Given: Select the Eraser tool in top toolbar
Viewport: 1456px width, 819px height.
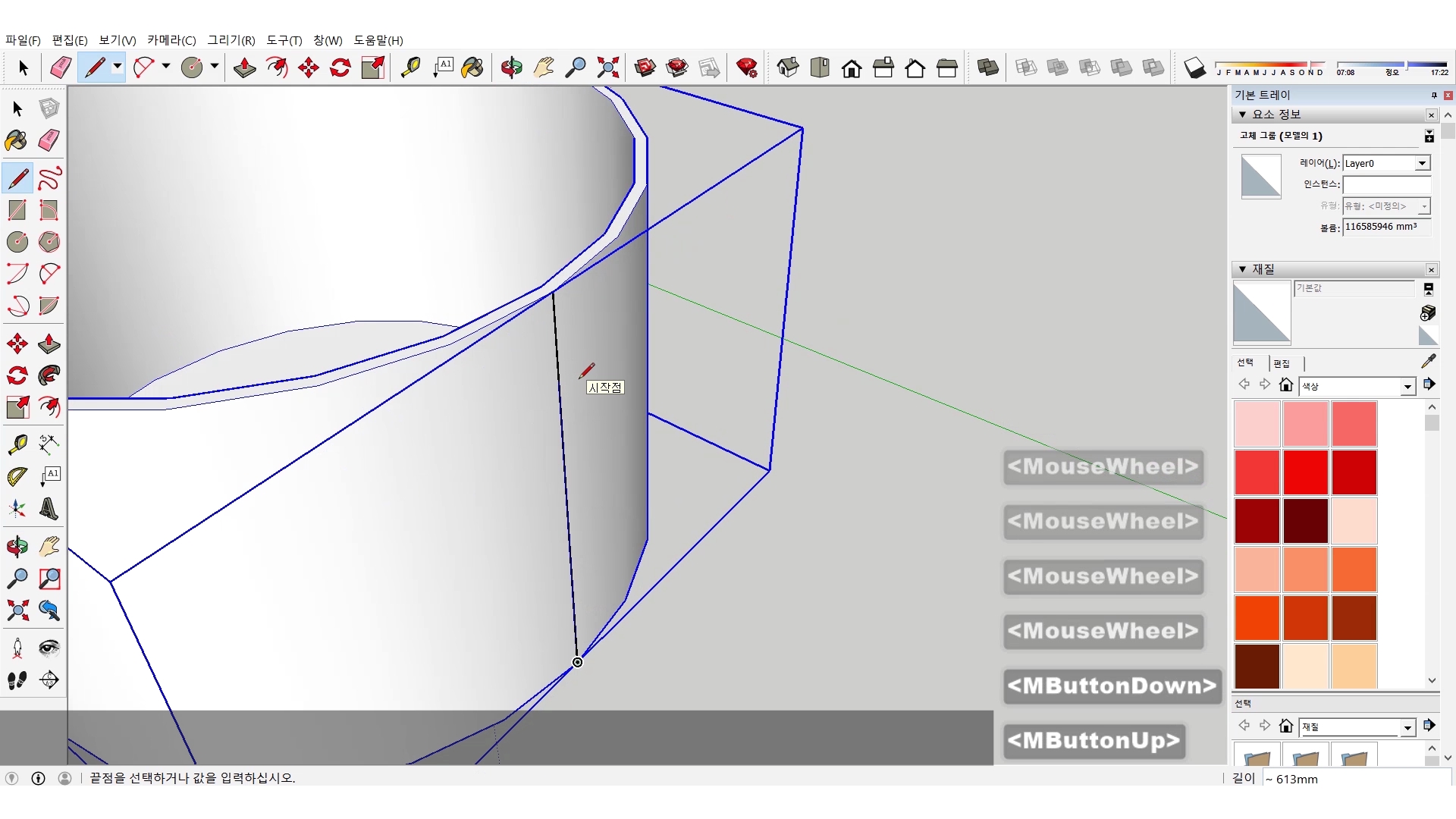Looking at the screenshot, I should (x=61, y=67).
